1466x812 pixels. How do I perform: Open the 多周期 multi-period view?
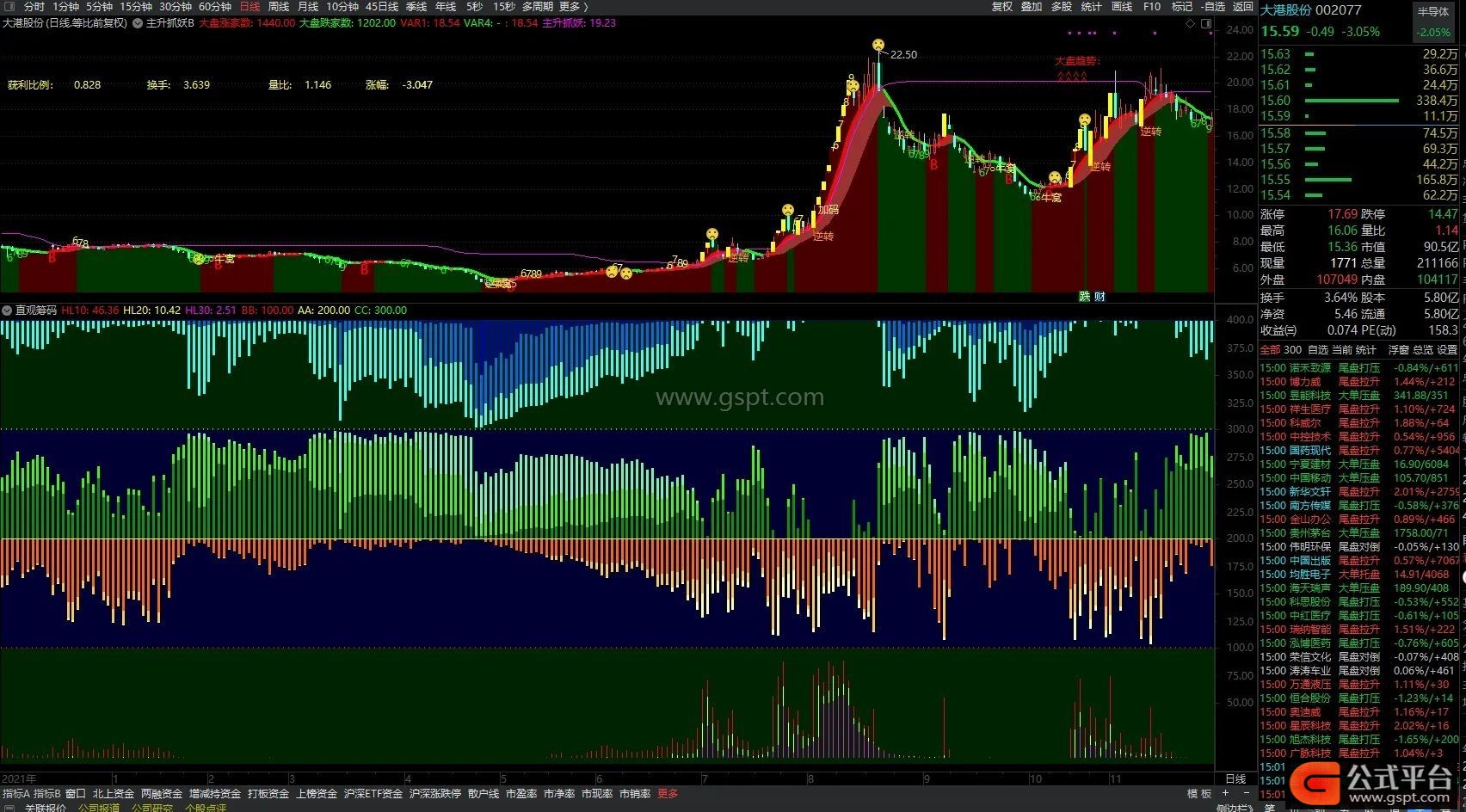pyautogui.click(x=538, y=6)
